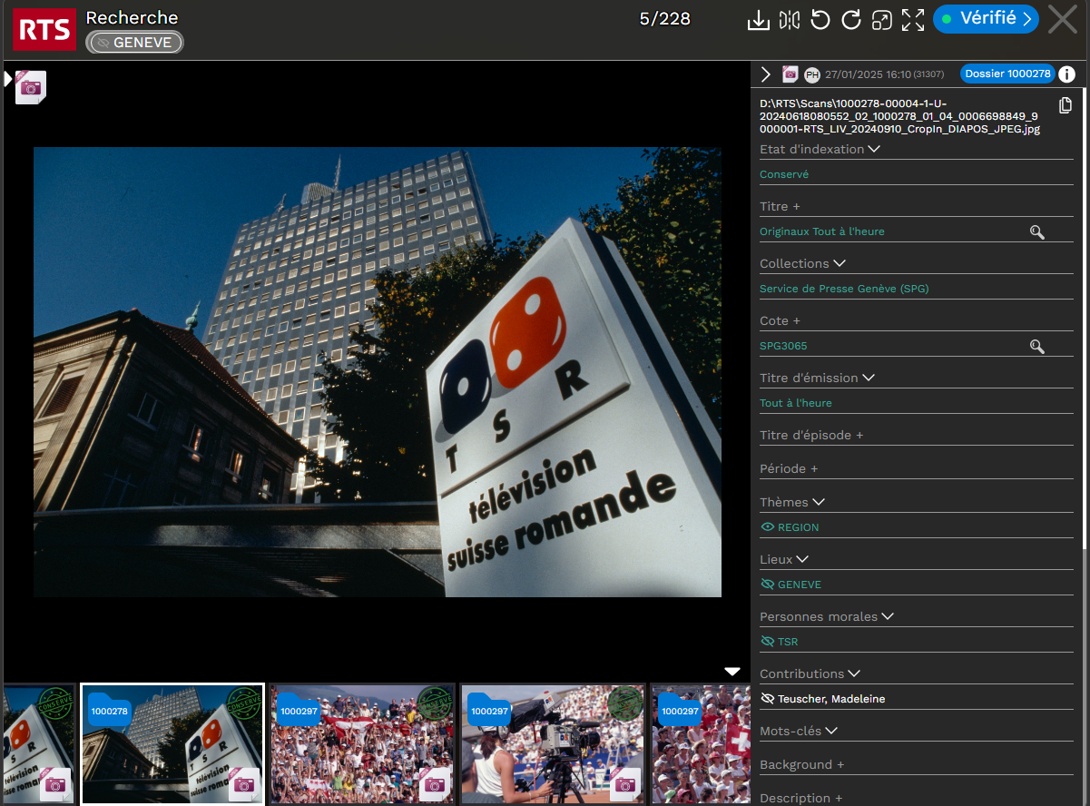Click 'Tout à l'heure' emission link
The image size is (1090, 806).
click(x=795, y=403)
